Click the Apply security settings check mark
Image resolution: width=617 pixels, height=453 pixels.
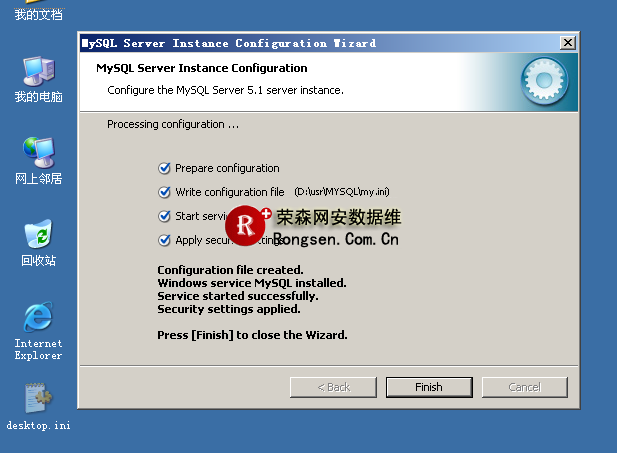[x=165, y=240]
